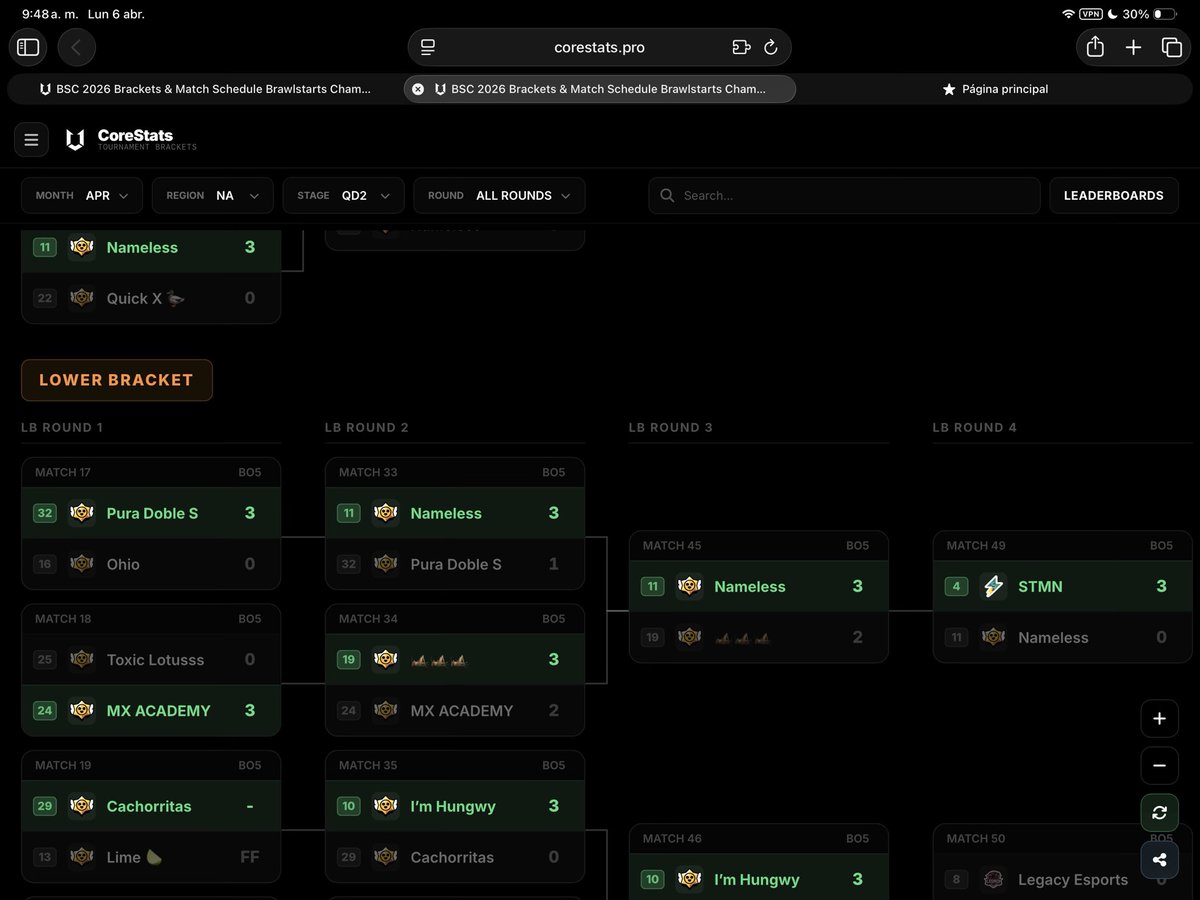Zoom out the bracket with minus button

(1159, 766)
